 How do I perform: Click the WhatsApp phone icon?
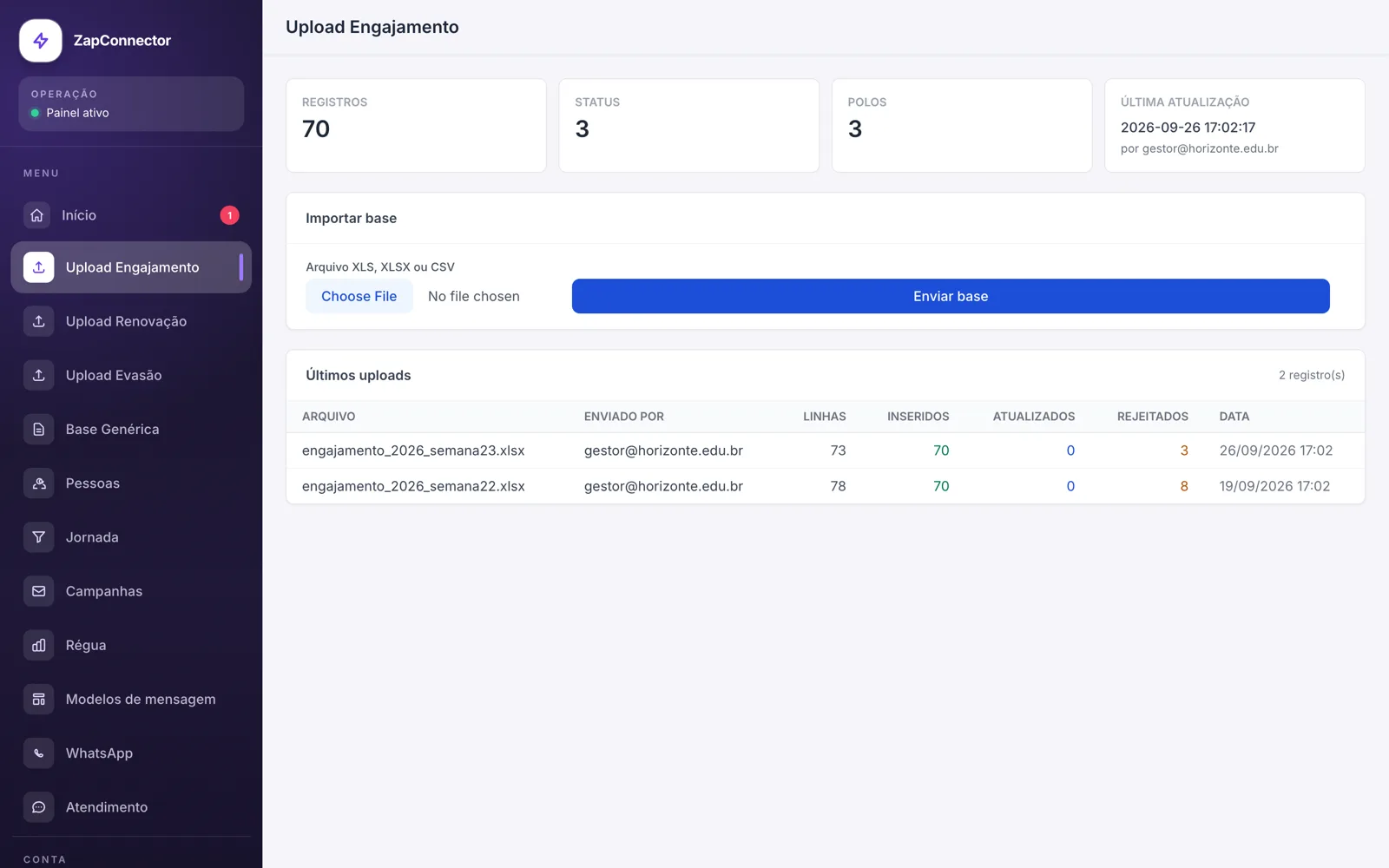39,753
